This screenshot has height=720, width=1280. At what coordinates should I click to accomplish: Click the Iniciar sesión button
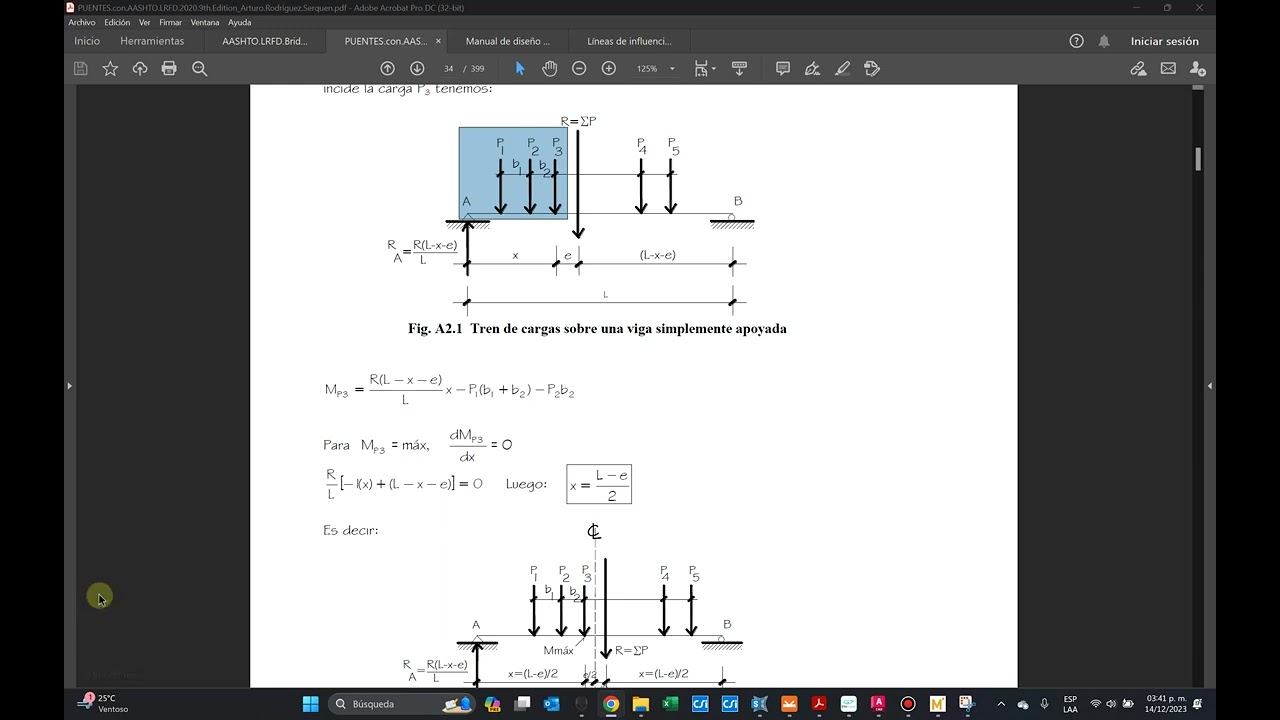(1164, 41)
